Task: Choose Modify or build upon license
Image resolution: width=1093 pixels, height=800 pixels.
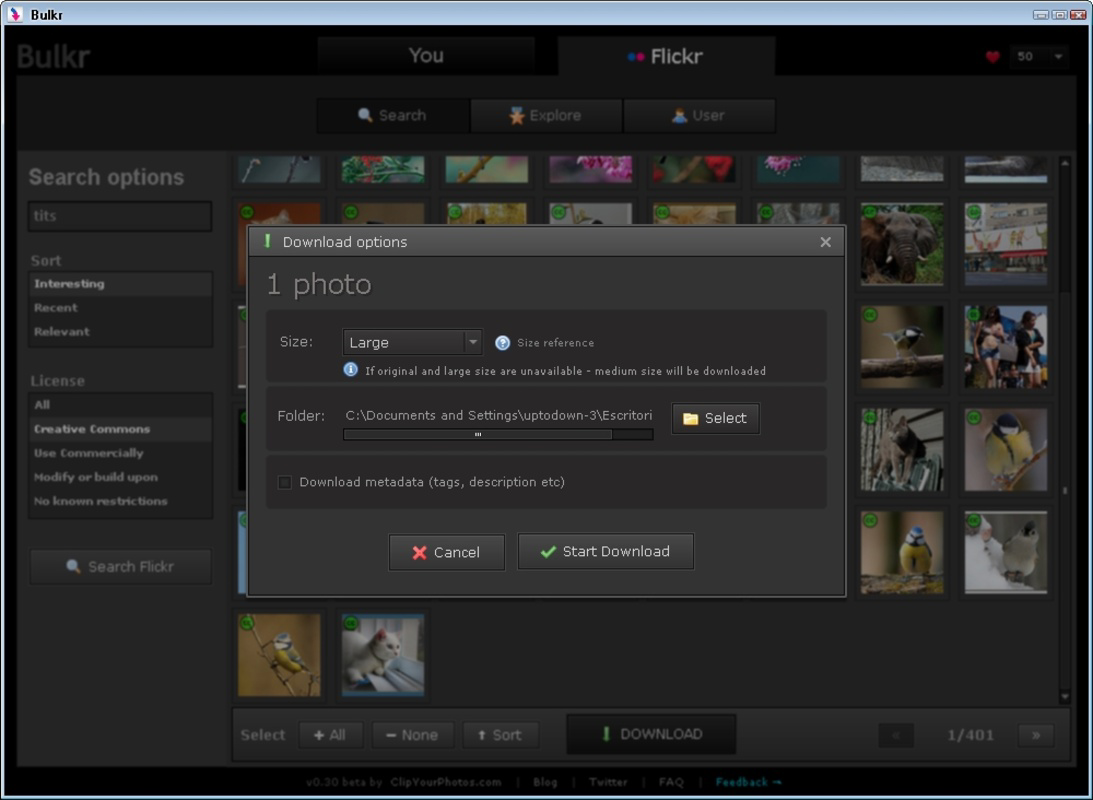Action: 120,477
